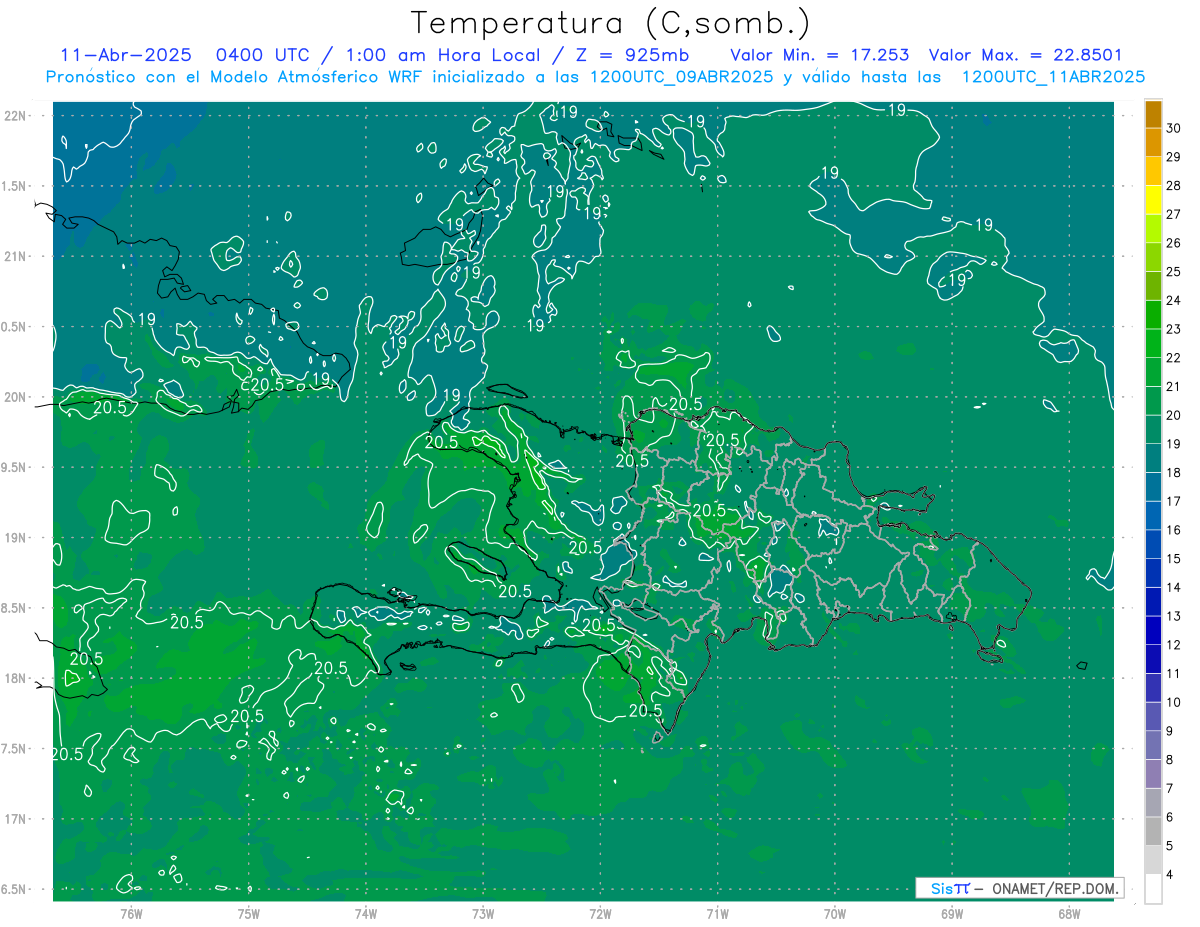Viewport: 1200px width, 927px height.
Task: Click the '25' value on the color scale
Action: pyautogui.click(x=1174, y=271)
